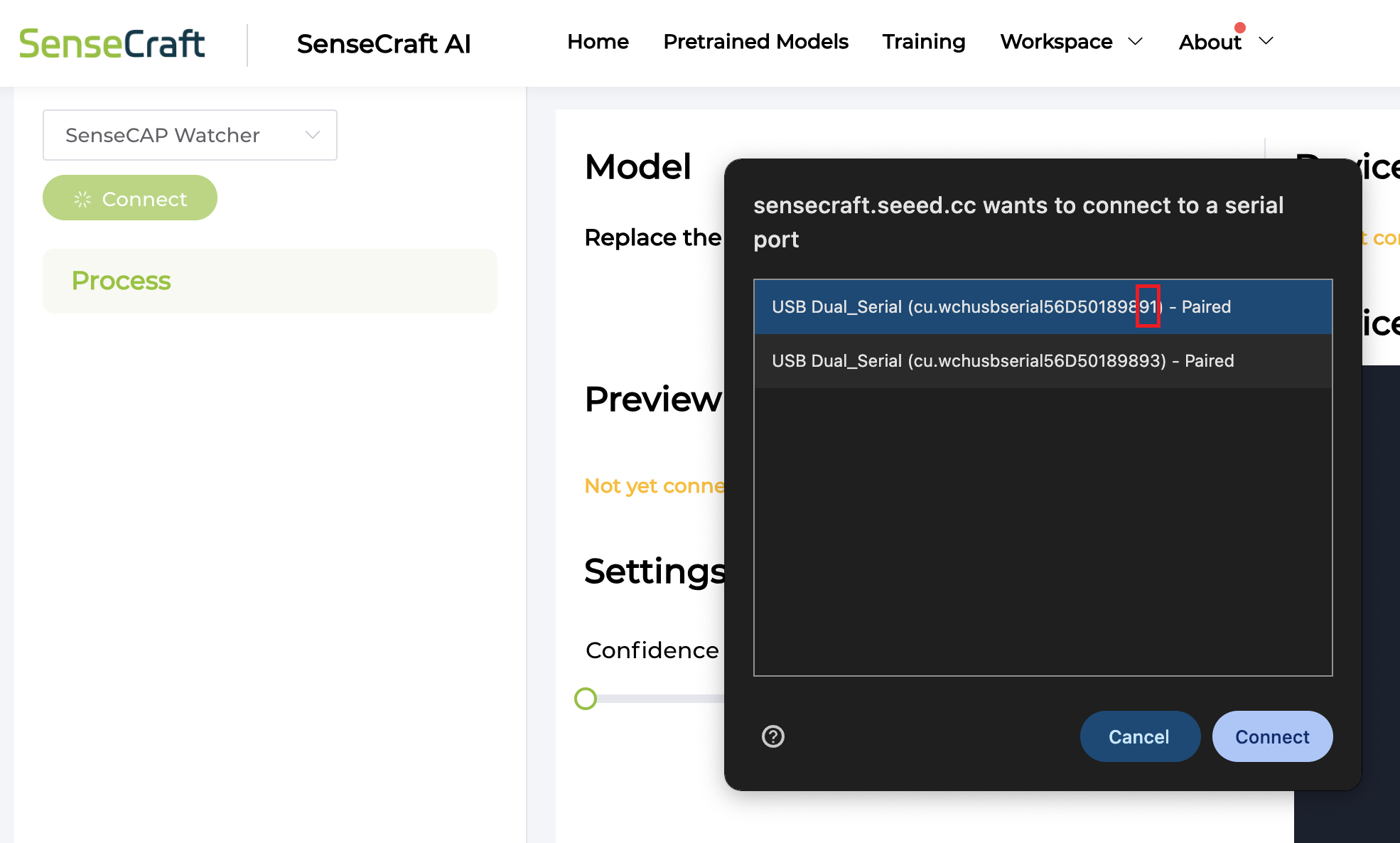1400x843 pixels.
Task: Confirm with the dialog Connect button
Action: pyautogui.click(x=1272, y=736)
